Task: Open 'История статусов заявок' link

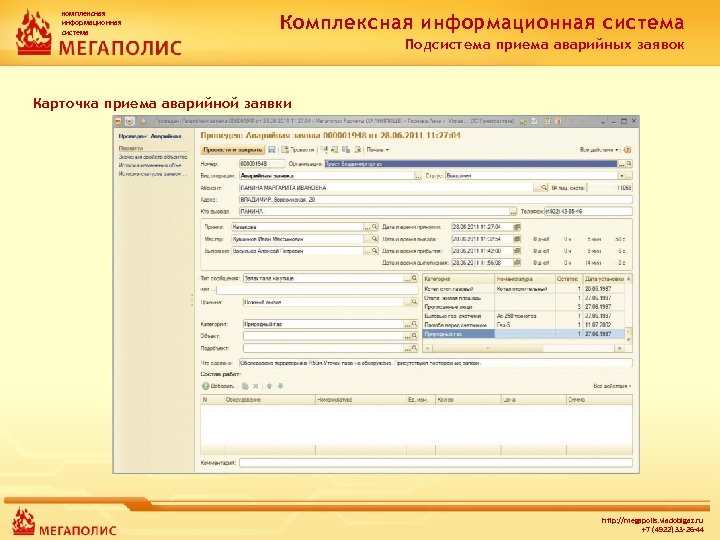Action: click(x=153, y=174)
